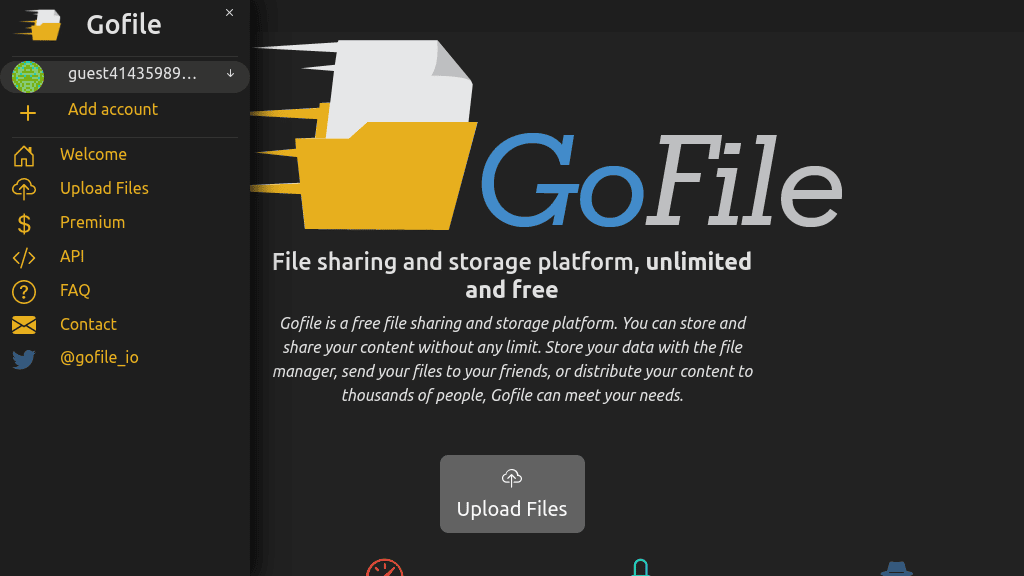
Task: Select Welcome in the sidebar menu
Action: coord(93,154)
